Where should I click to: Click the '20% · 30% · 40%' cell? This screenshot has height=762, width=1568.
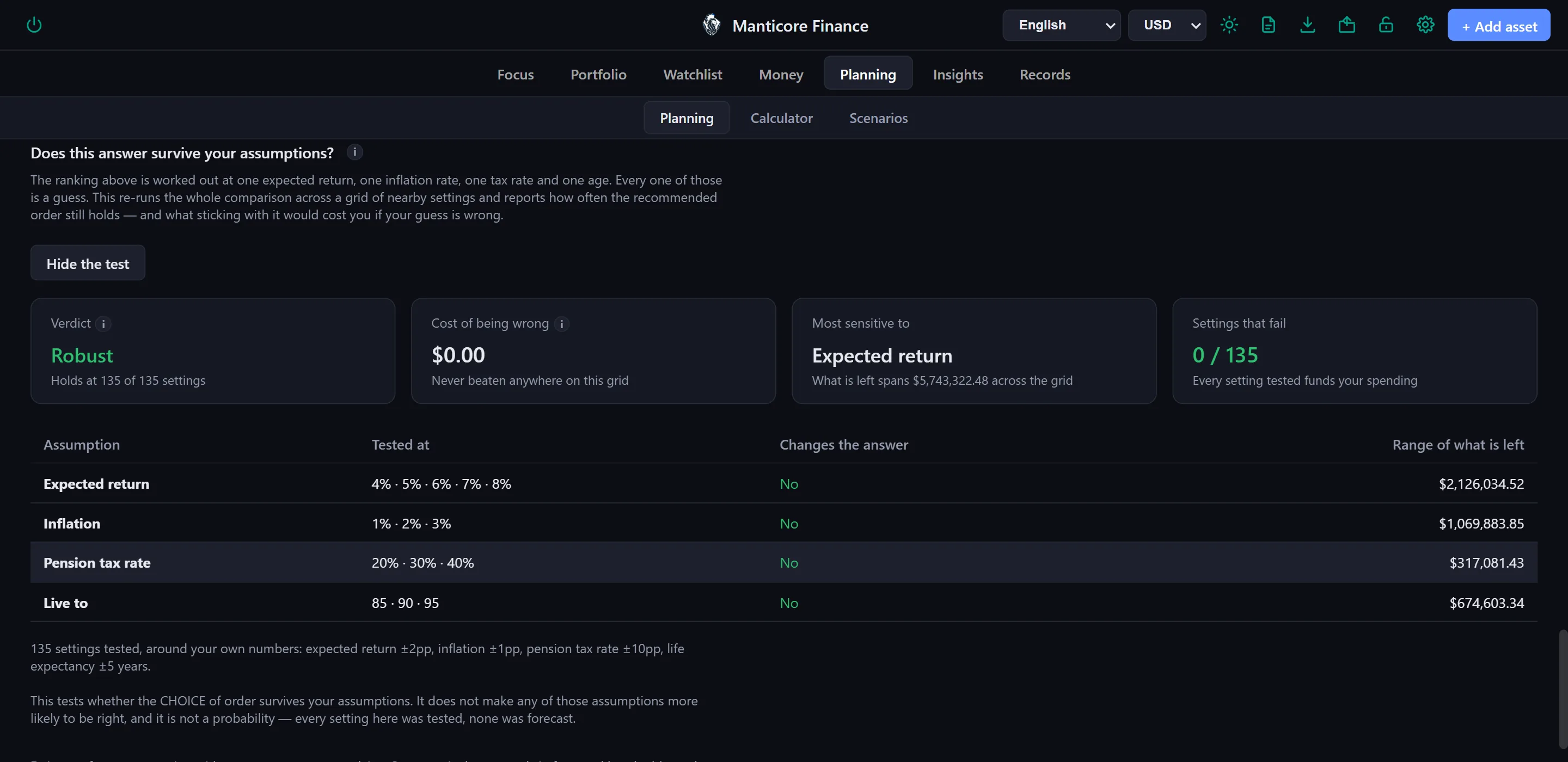click(x=422, y=562)
